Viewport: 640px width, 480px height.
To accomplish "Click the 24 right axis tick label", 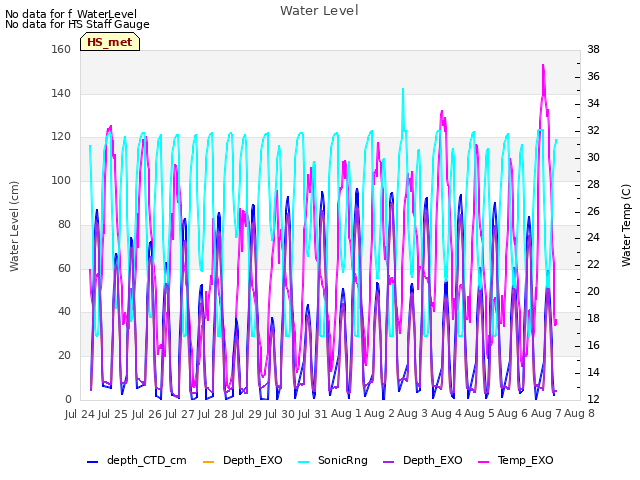I will point(593,238).
